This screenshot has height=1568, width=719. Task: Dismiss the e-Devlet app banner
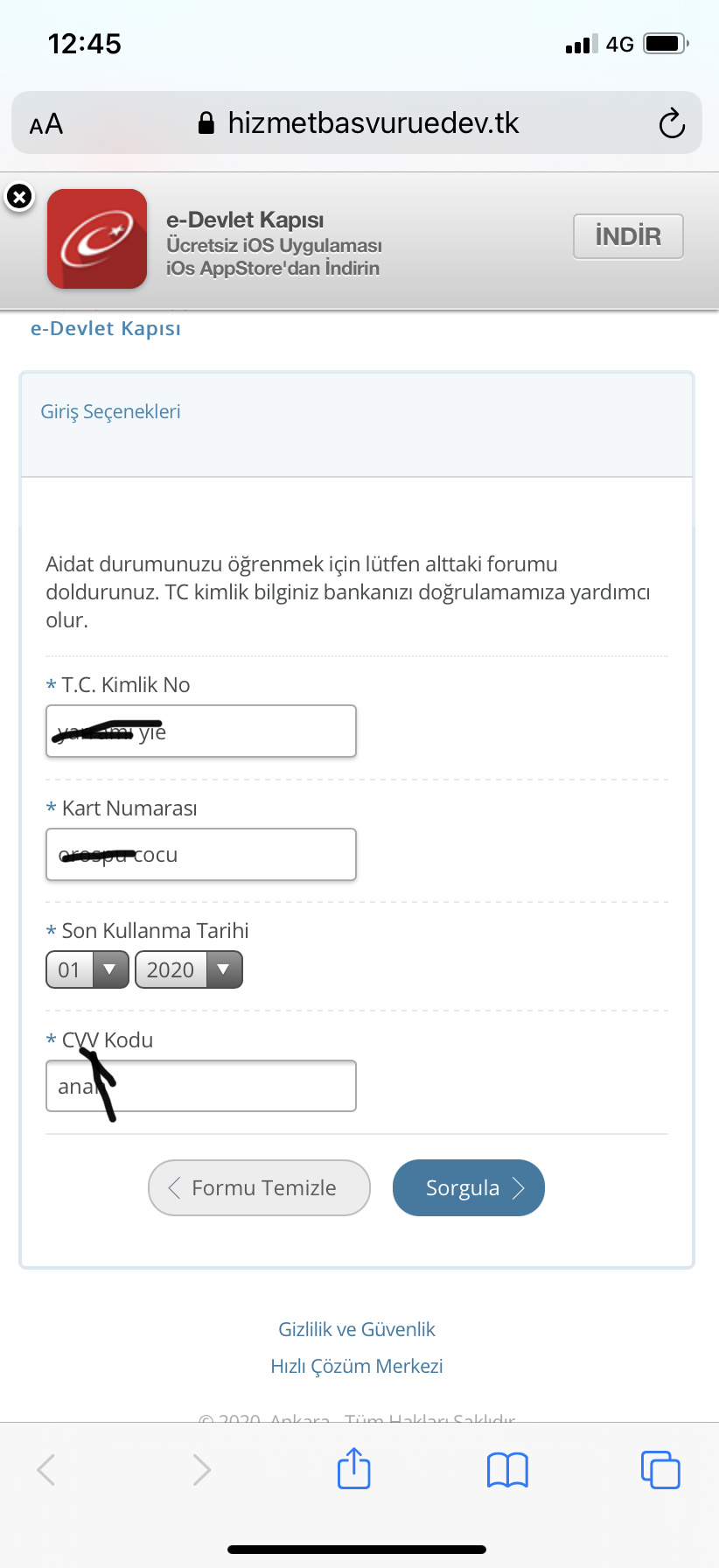point(19,197)
